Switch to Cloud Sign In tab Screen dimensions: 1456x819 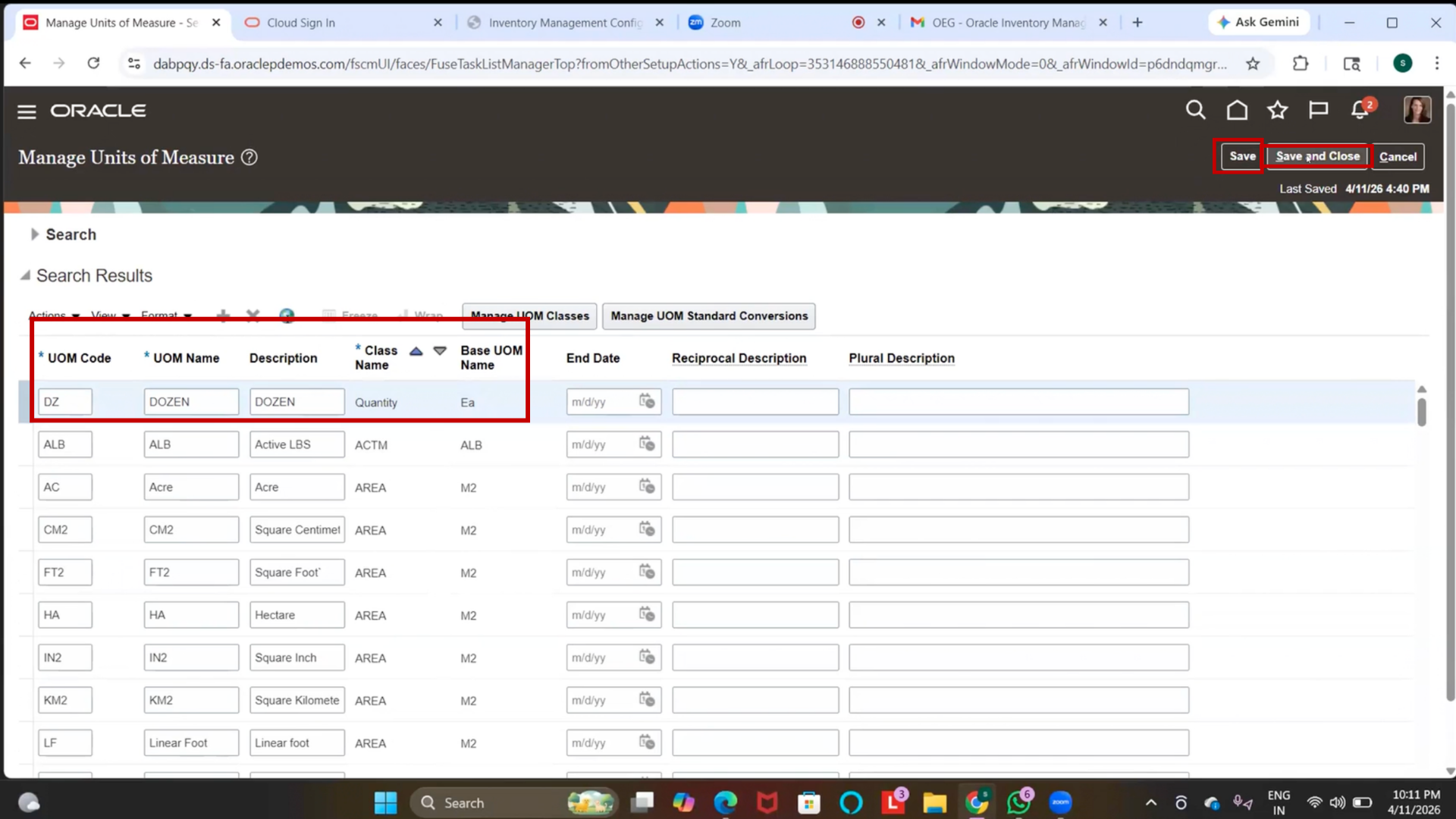(x=344, y=23)
